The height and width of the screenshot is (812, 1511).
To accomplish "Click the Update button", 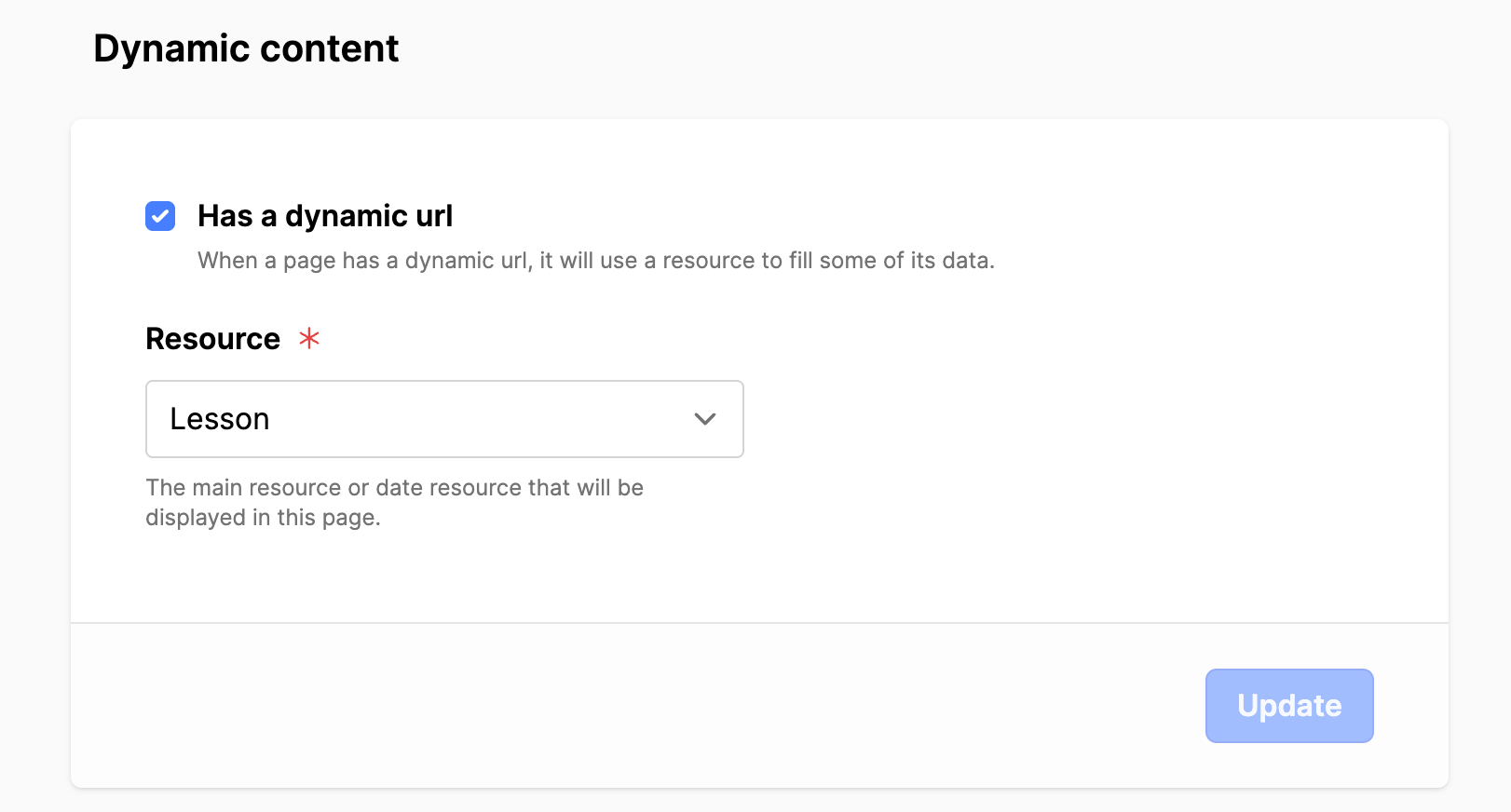I will 1289,706.
